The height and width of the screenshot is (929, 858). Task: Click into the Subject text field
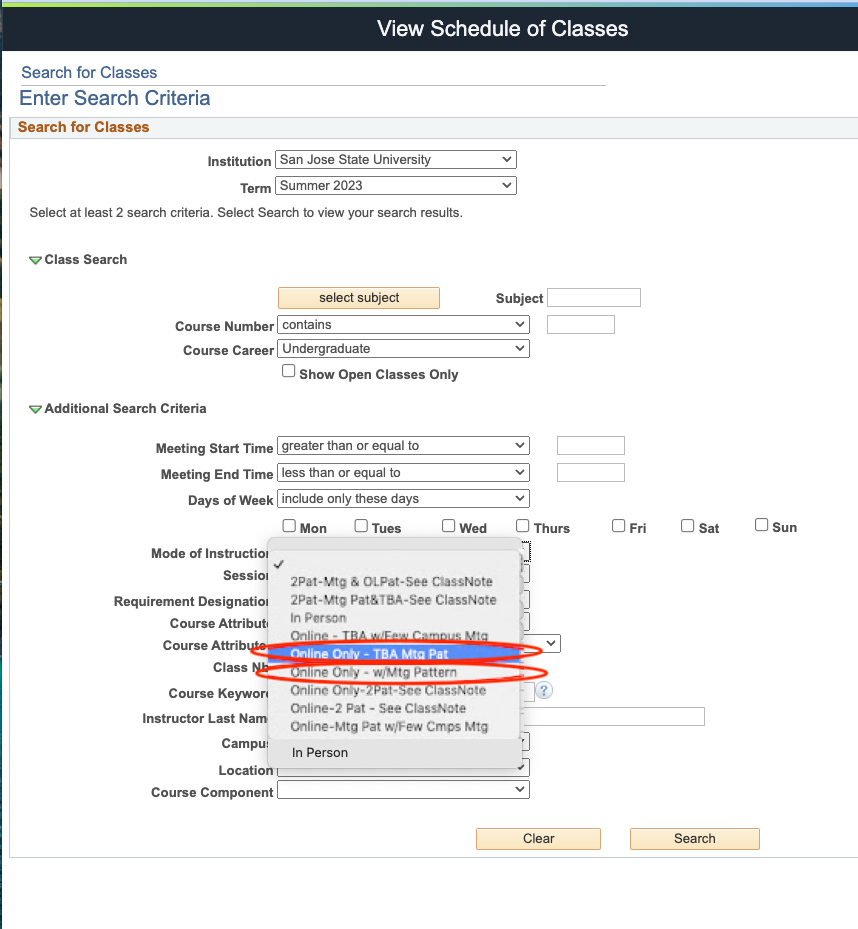pyautogui.click(x=593, y=298)
